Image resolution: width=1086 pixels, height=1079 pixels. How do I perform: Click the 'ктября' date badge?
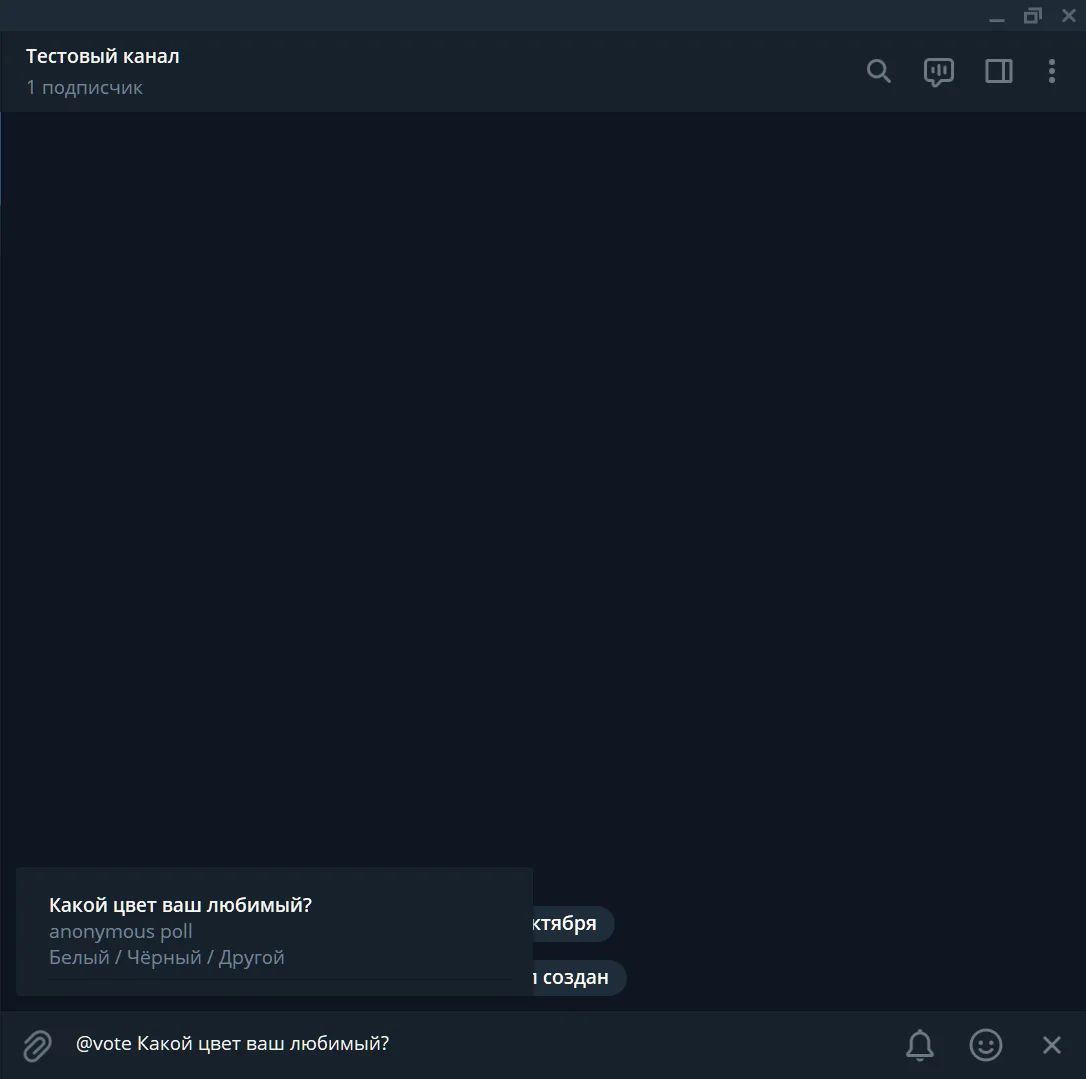pyautogui.click(x=572, y=923)
